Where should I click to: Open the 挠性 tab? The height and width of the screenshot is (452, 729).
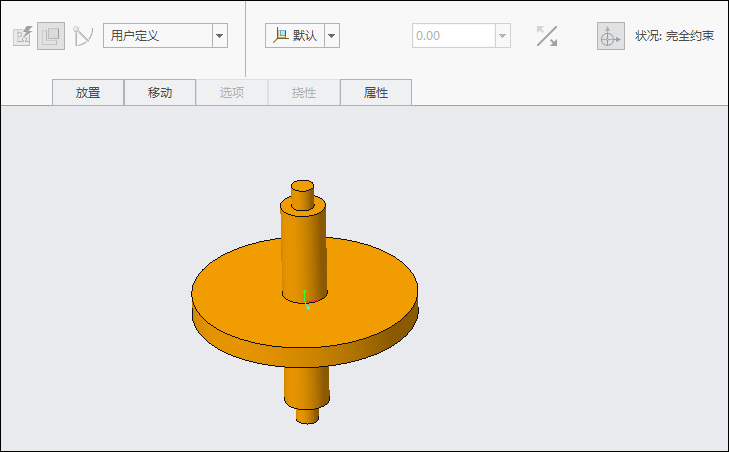coord(304,93)
